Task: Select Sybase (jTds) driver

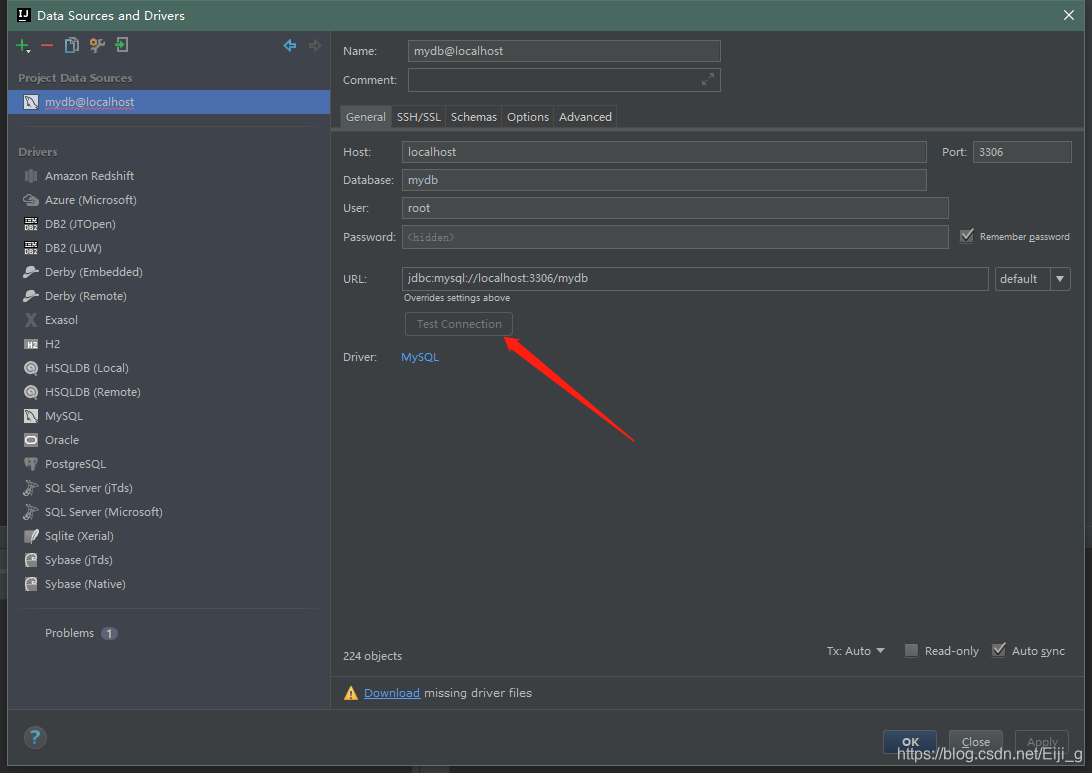Action: [79, 561]
